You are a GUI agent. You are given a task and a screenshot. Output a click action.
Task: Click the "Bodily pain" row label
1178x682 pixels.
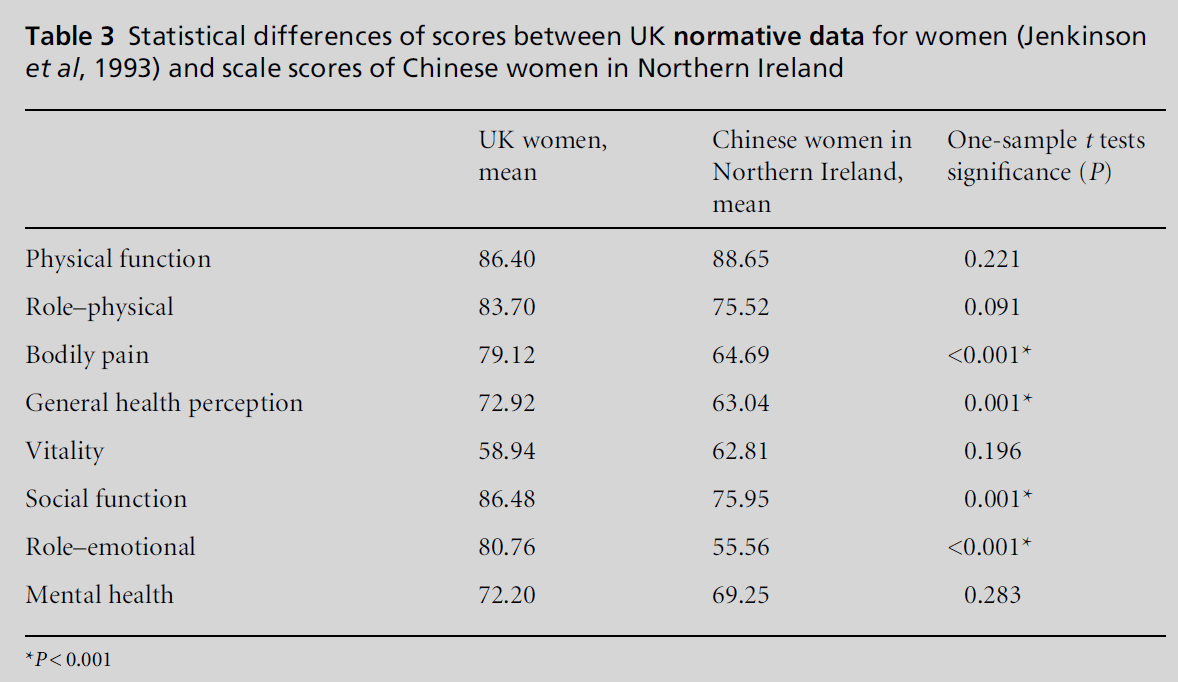pos(87,355)
